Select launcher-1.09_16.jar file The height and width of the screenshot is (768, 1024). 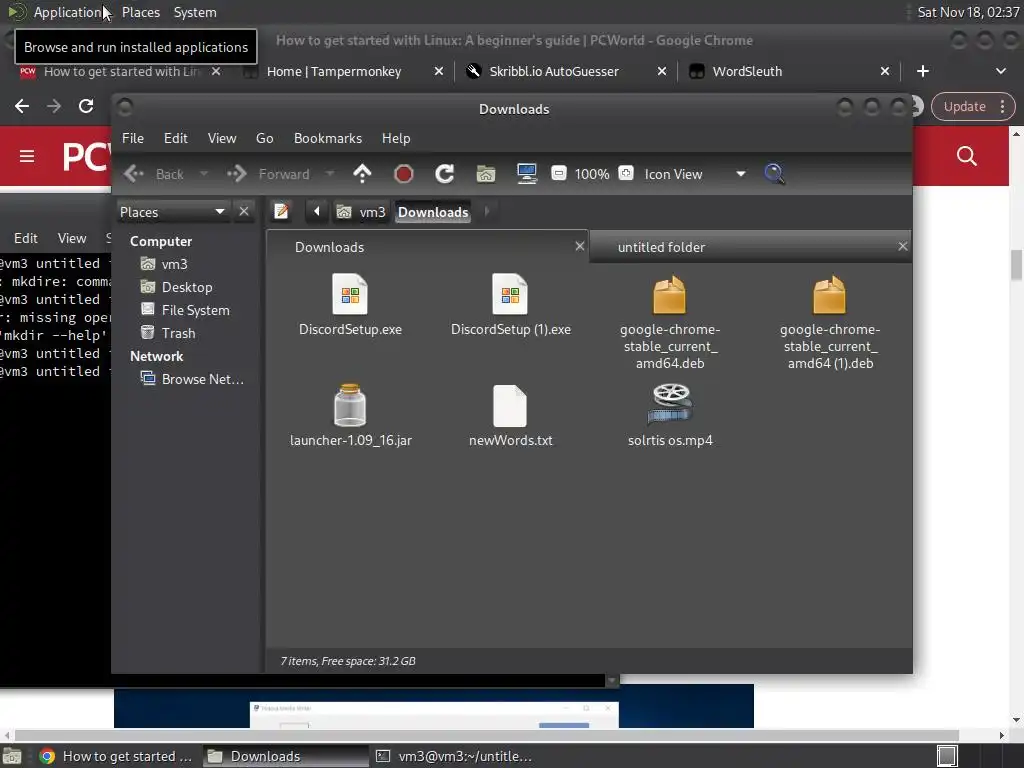(350, 405)
